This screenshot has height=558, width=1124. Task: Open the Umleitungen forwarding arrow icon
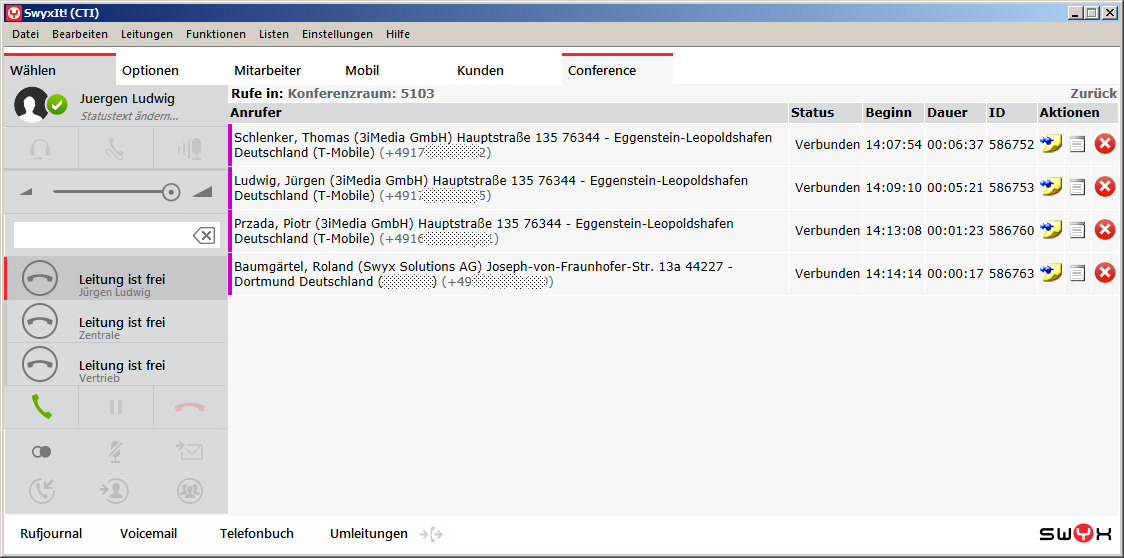[x=431, y=534]
